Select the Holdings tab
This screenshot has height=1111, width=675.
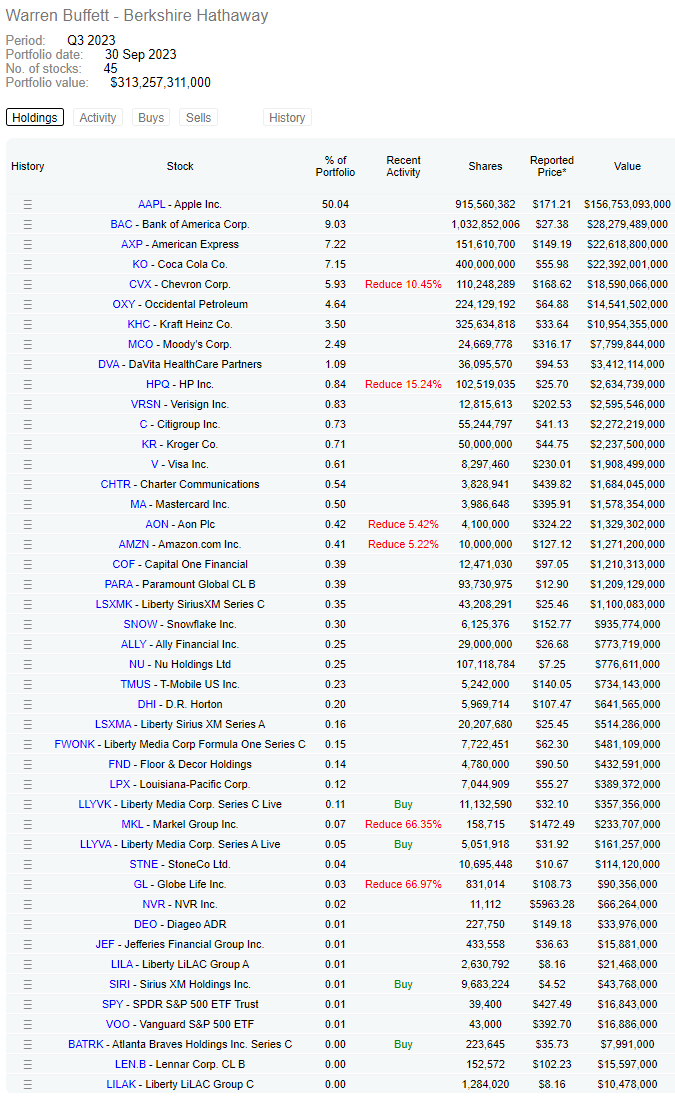pos(35,118)
